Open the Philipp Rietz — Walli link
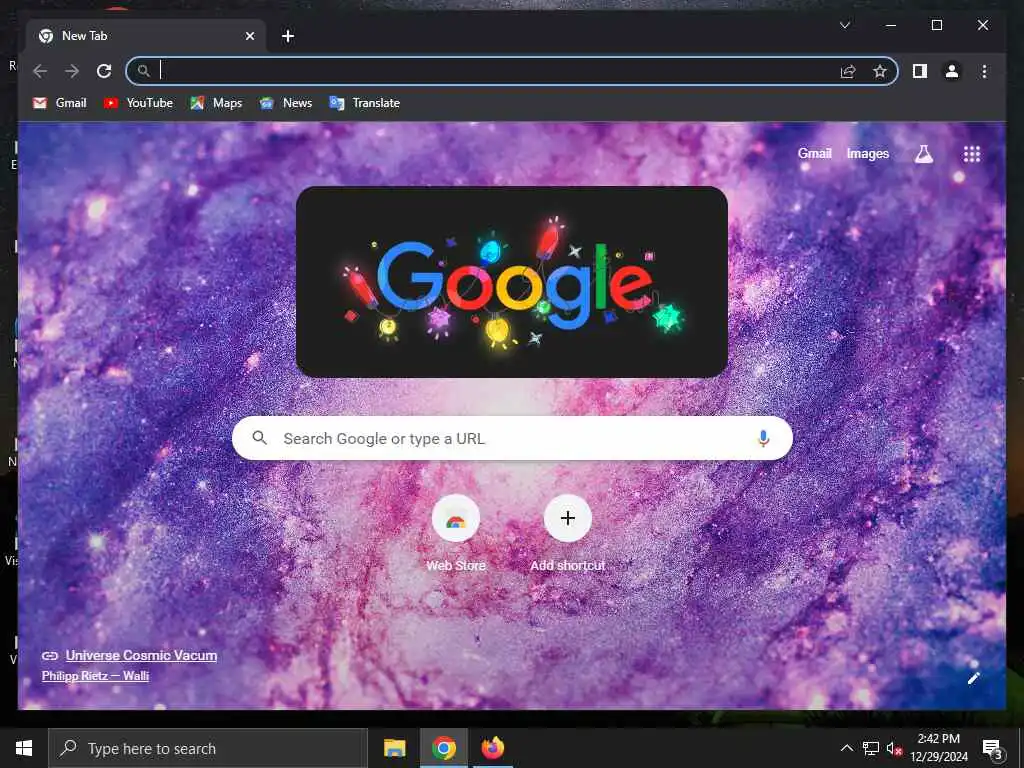1024x768 pixels. coord(95,676)
